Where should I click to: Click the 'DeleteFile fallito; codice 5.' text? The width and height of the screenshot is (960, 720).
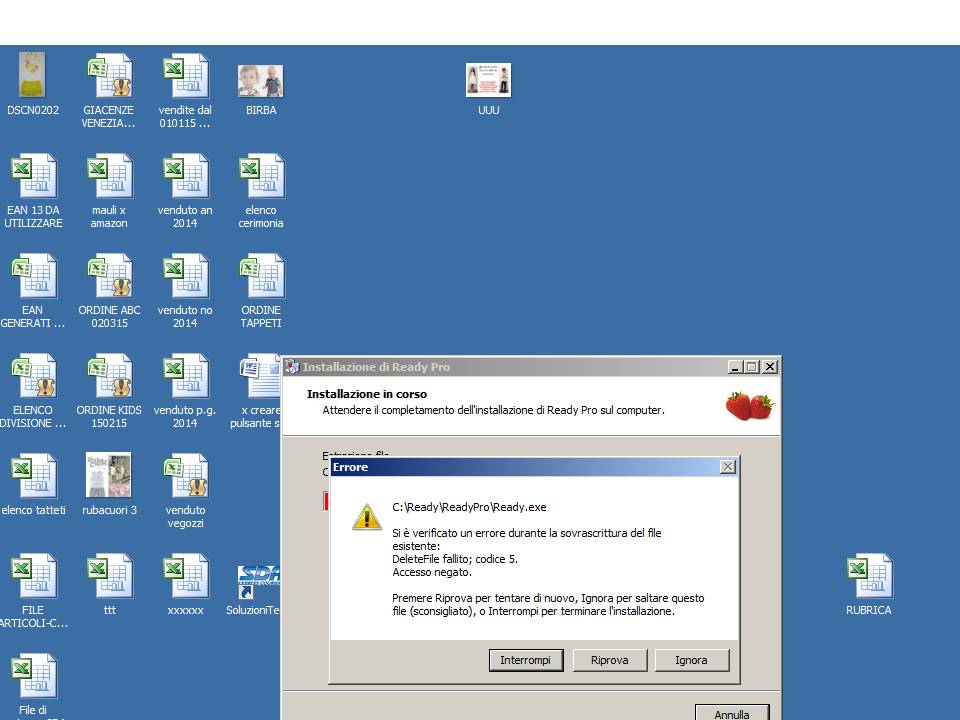click(x=455, y=559)
